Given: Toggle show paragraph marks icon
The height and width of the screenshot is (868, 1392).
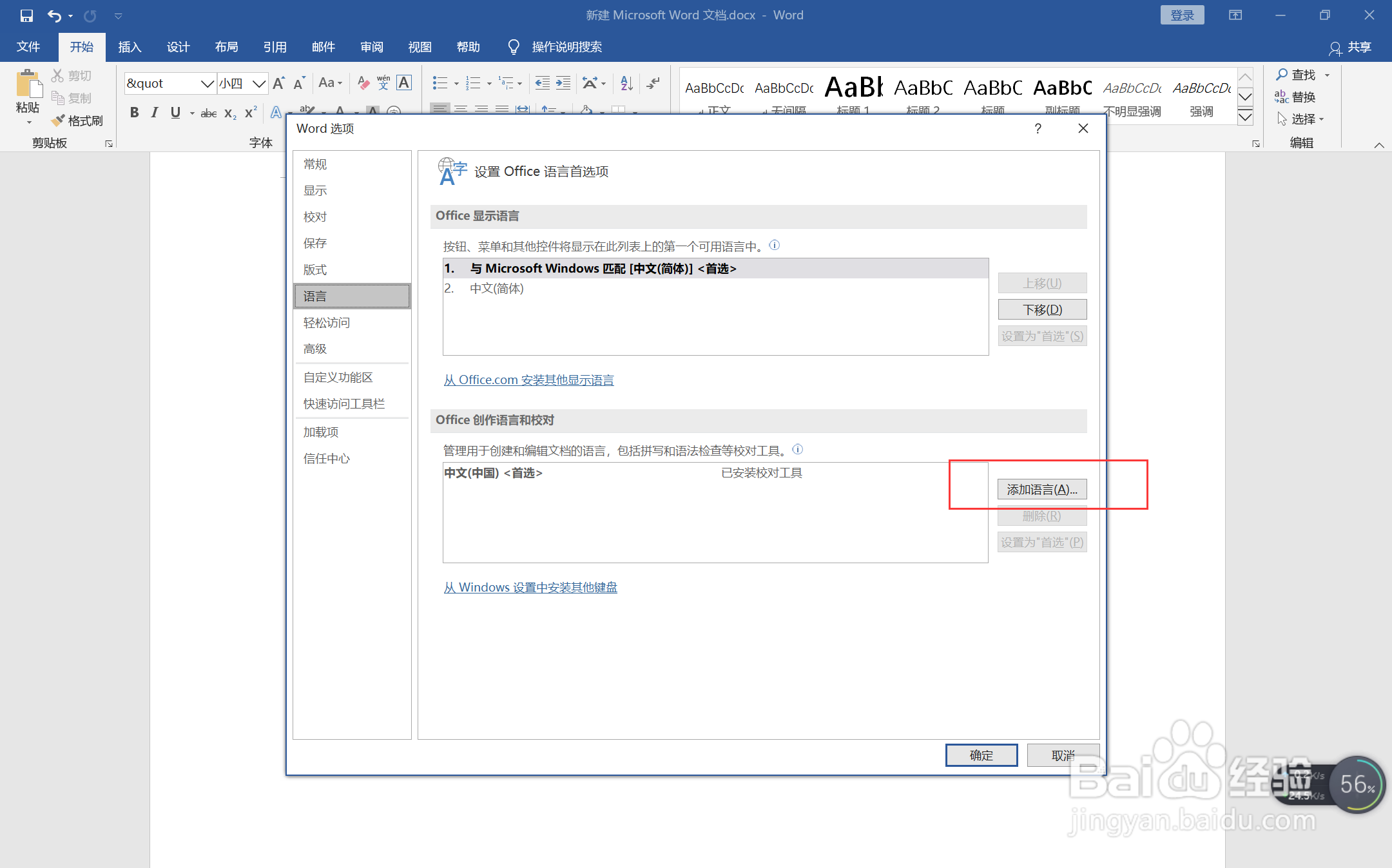Looking at the screenshot, I should tap(653, 83).
